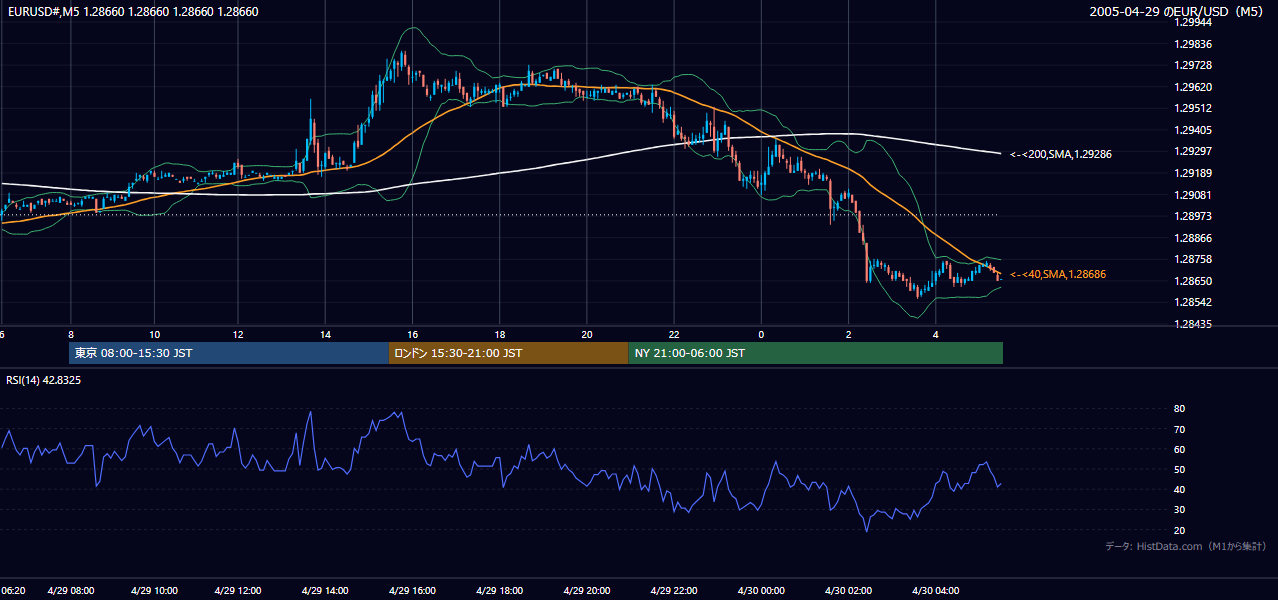Click the RSI scale level 30
Image resolution: width=1278 pixels, height=600 pixels.
(1179, 510)
